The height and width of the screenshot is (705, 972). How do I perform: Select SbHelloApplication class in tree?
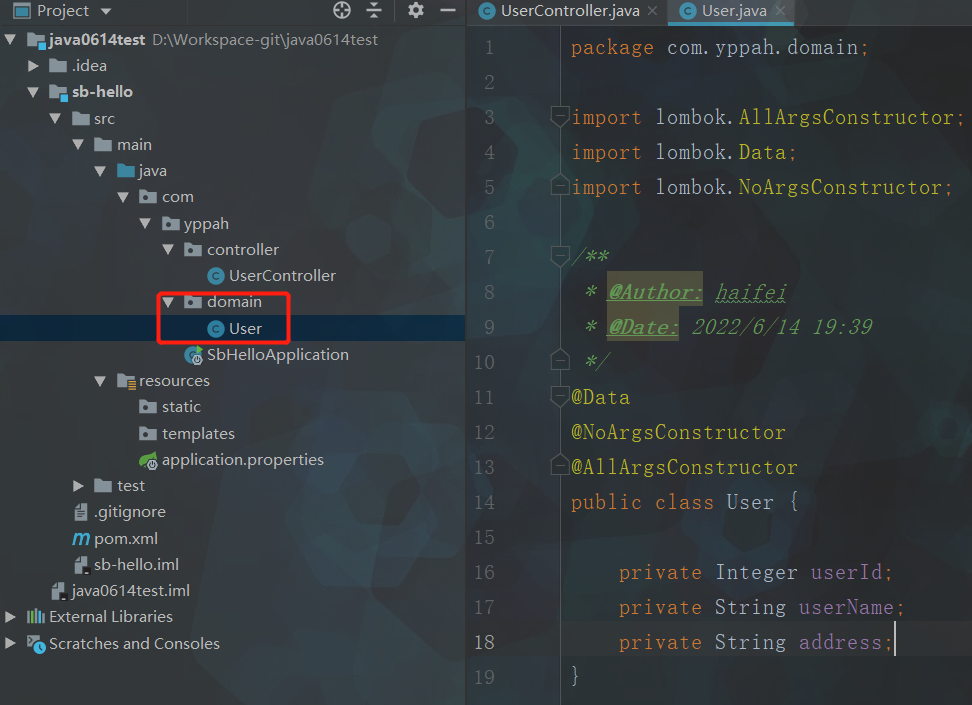point(277,355)
